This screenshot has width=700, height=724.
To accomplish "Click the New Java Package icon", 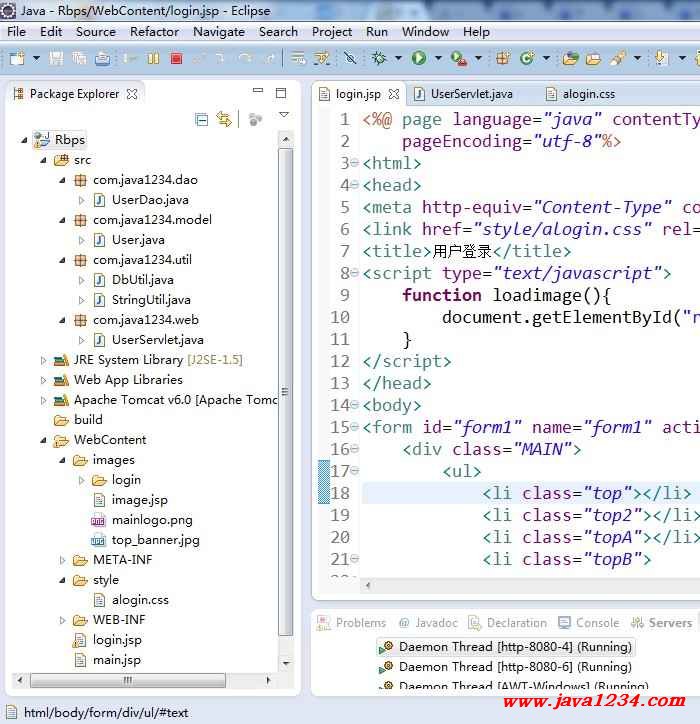I will pyautogui.click(x=503, y=58).
